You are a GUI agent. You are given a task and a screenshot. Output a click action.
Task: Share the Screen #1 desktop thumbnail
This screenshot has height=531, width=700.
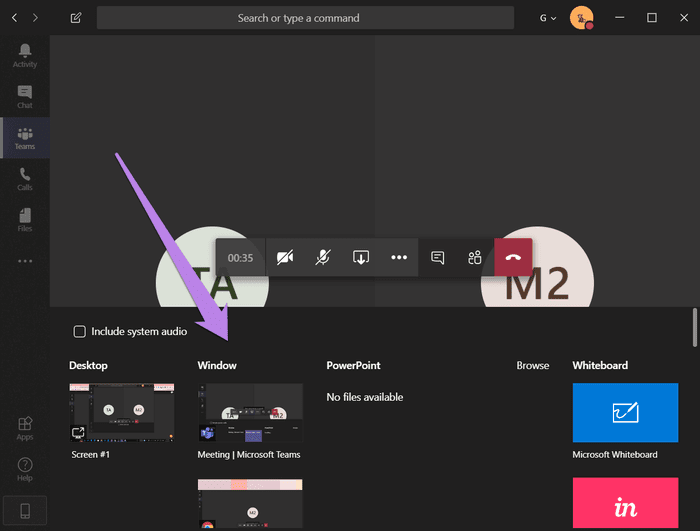tap(121, 413)
